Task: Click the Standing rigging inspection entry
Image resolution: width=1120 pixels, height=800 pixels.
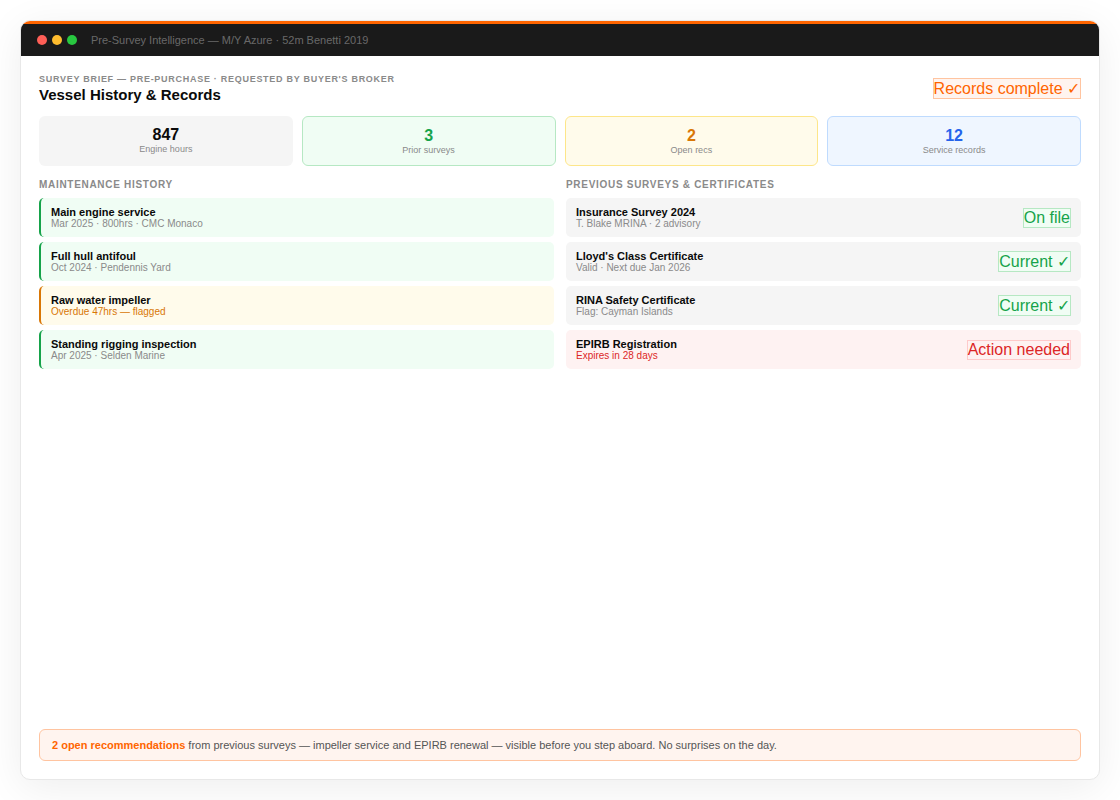Action: click(296, 349)
